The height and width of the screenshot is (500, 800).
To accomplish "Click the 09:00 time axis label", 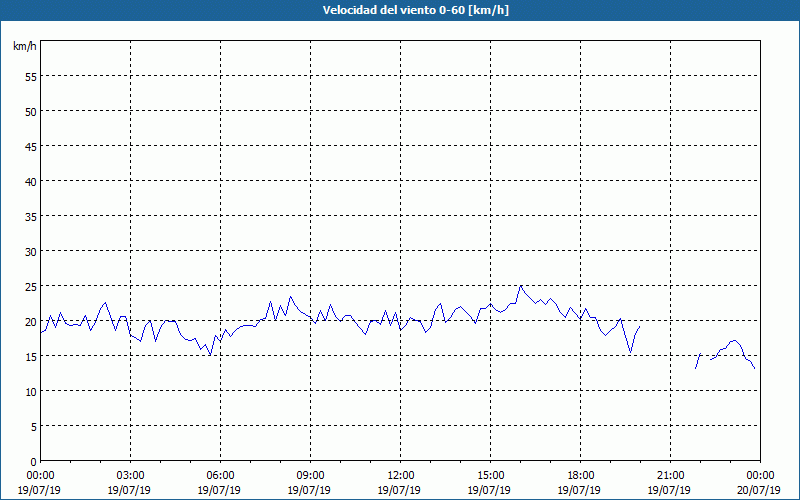I will coord(310,476).
